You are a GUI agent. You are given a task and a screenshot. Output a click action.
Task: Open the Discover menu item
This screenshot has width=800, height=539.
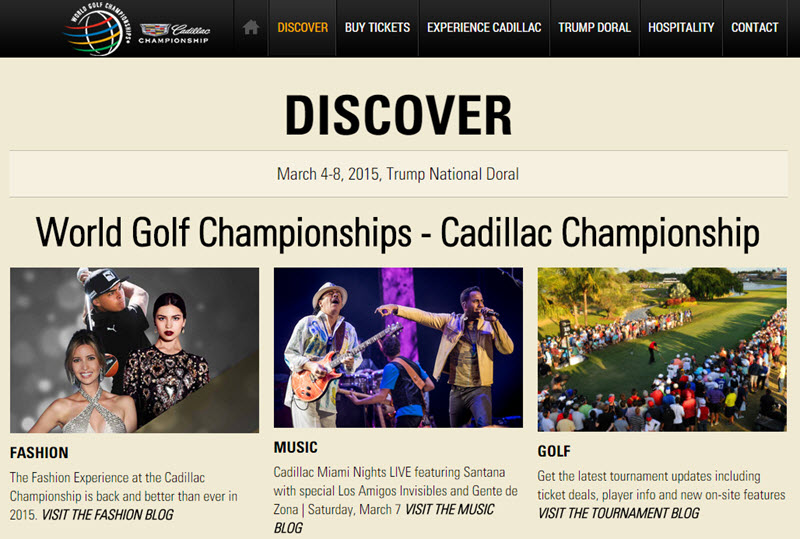coord(303,28)
